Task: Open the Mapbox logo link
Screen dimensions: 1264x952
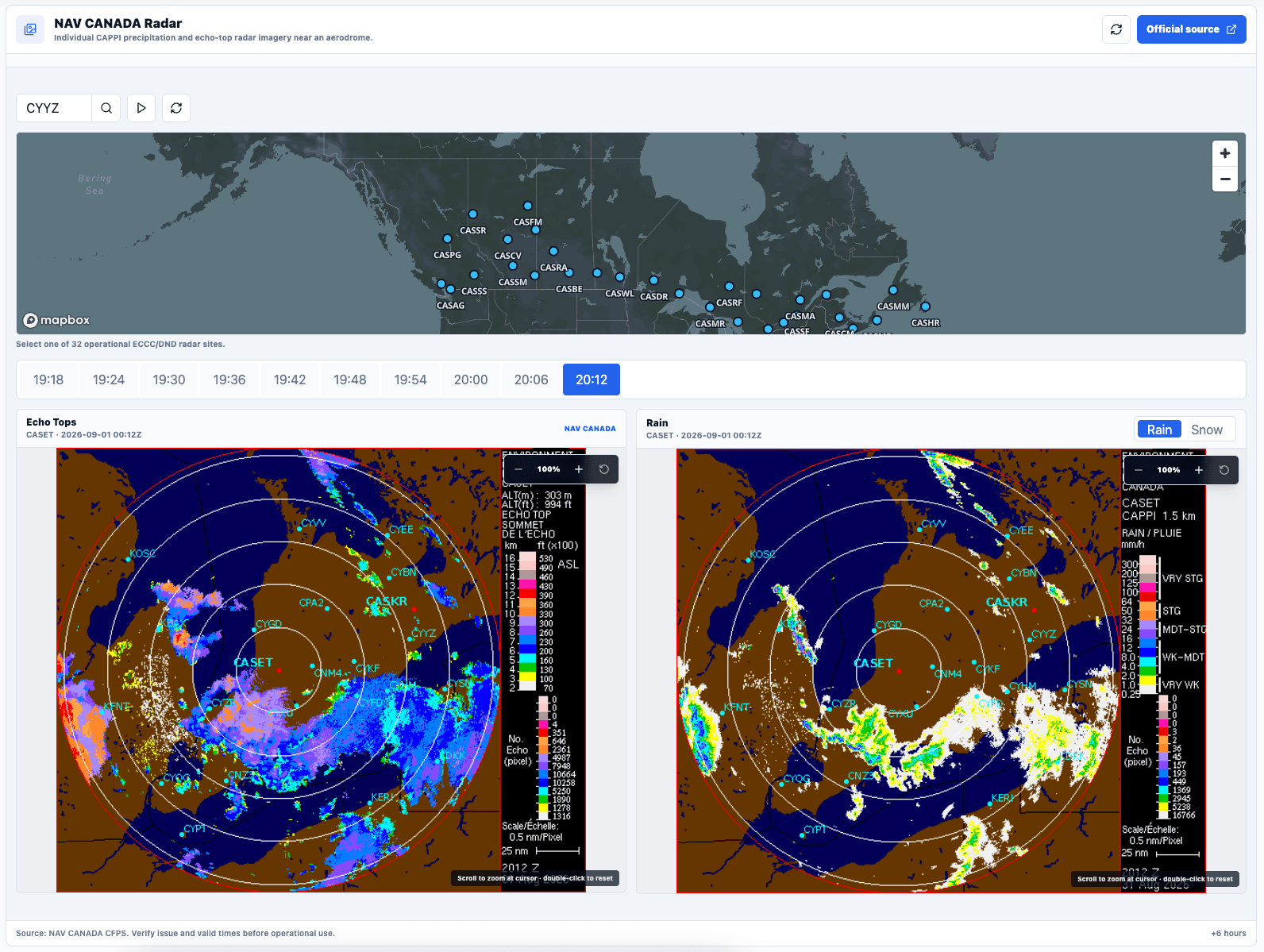Action: [x=56, y=320]
